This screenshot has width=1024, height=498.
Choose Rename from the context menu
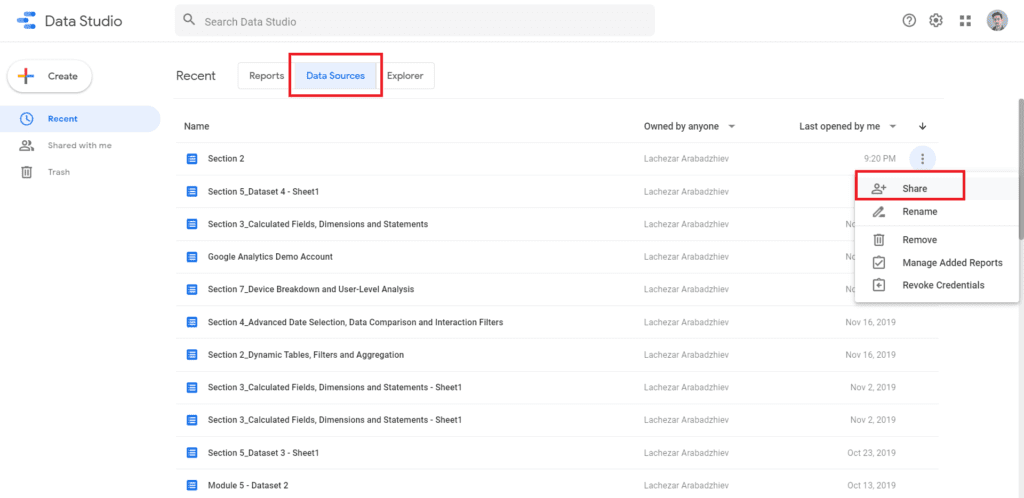(936, 211)
